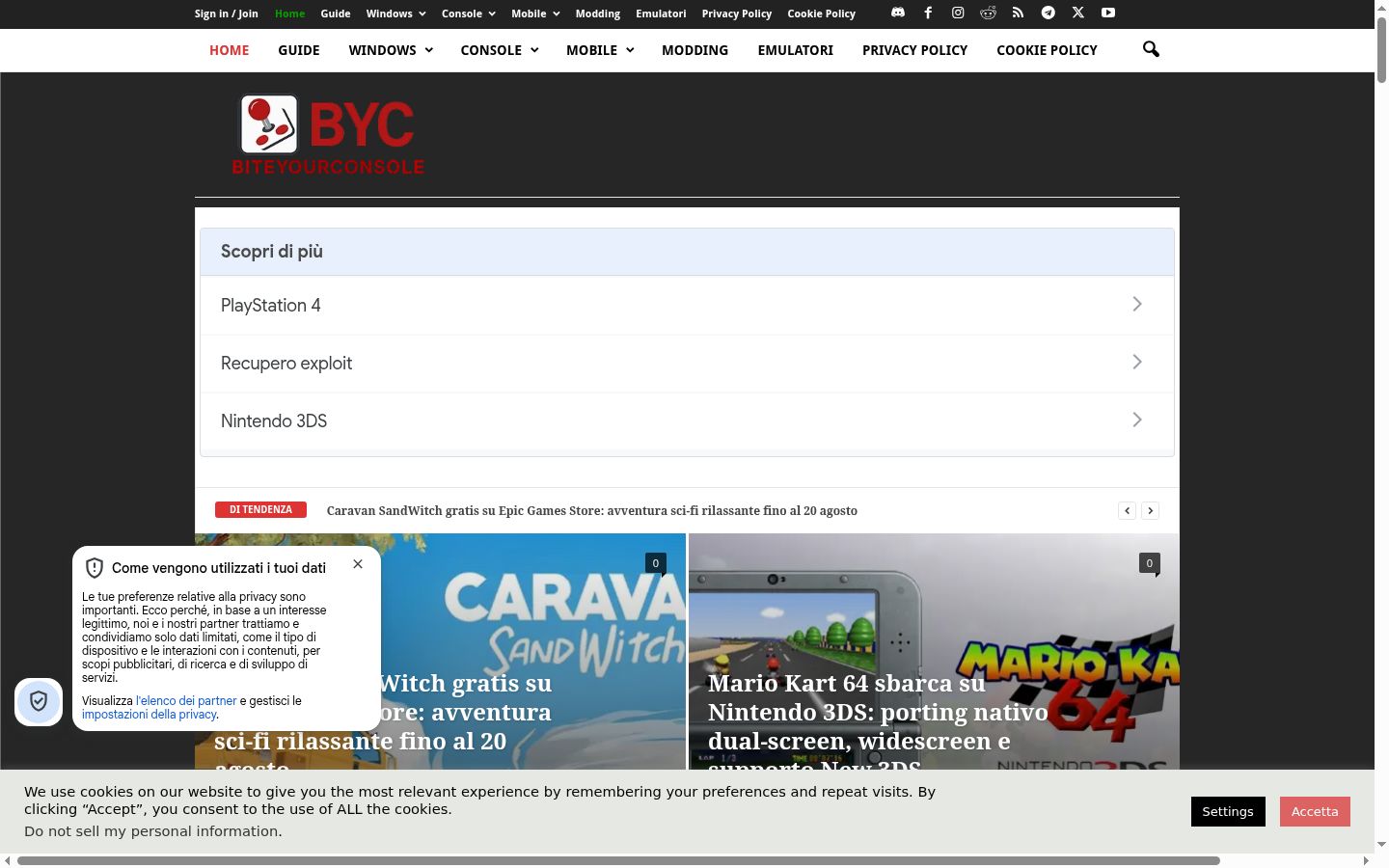Click the scroll up arrow of vertical scrollbar

point(1381,7)
